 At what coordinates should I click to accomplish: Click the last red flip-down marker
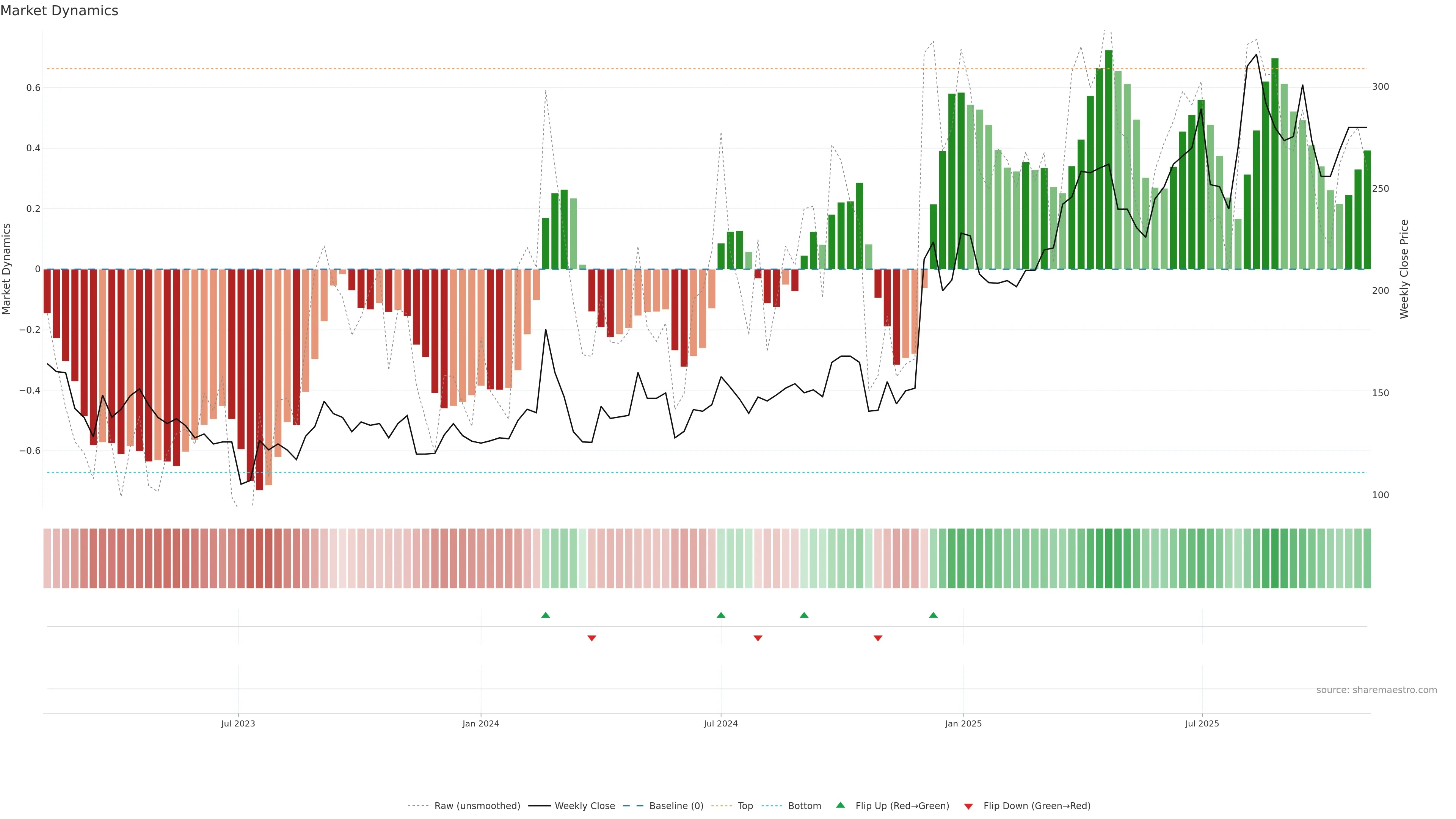pos(878,638)
